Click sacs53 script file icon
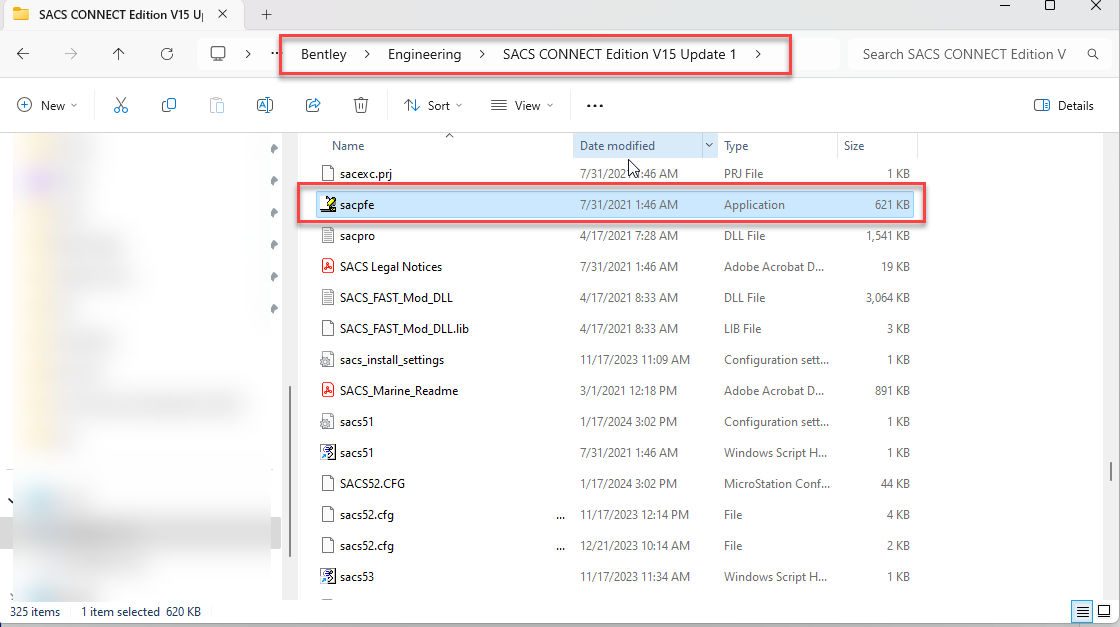This screenshot has width=1120, height=627. click(328, 577)
